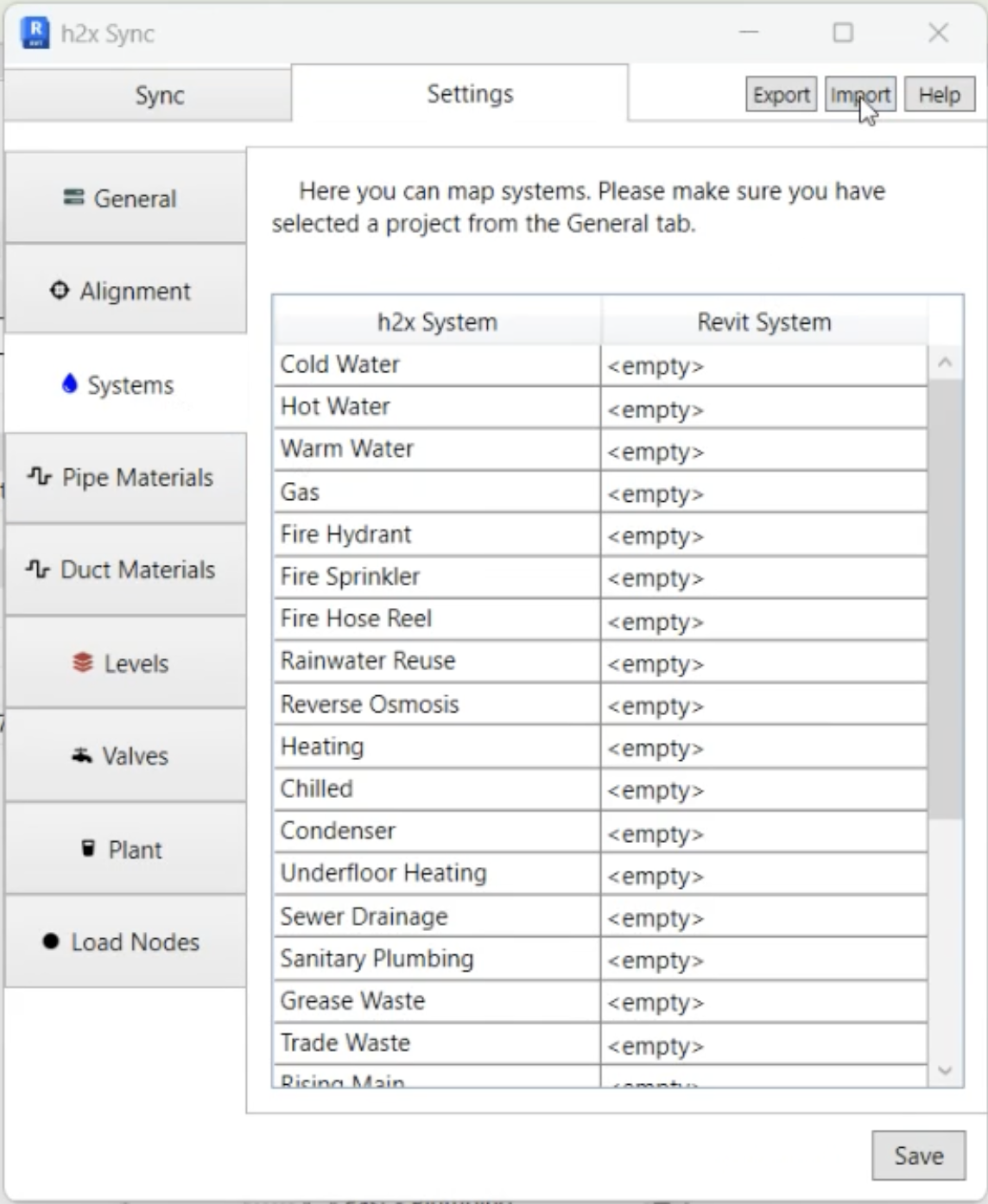The height and width of the screenshot is (1204, 988).
Task: Click the Load Nodes dot icon
Action: coord(51,941)
